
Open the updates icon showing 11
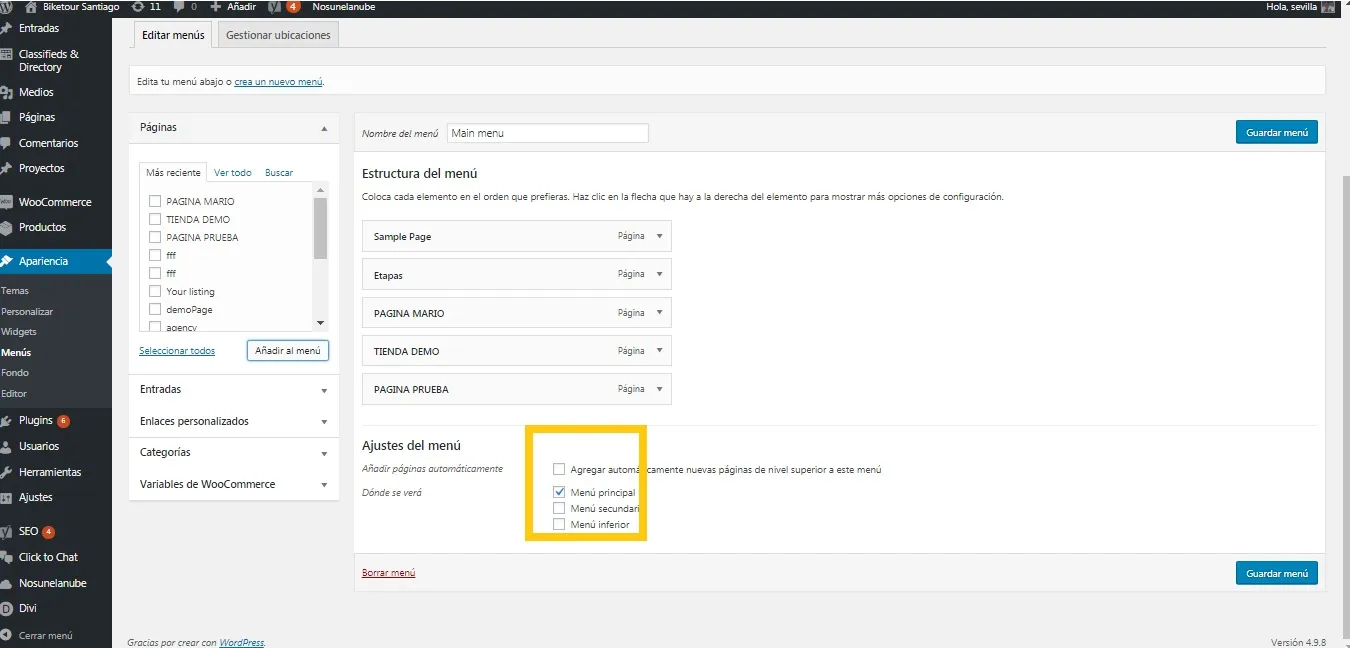click(x=137, y=7)
